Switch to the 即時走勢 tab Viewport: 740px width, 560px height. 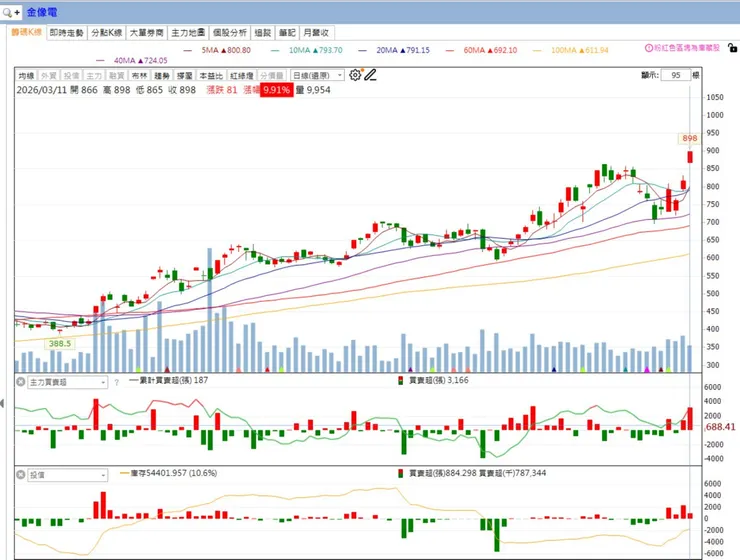(x=67, y=33)
